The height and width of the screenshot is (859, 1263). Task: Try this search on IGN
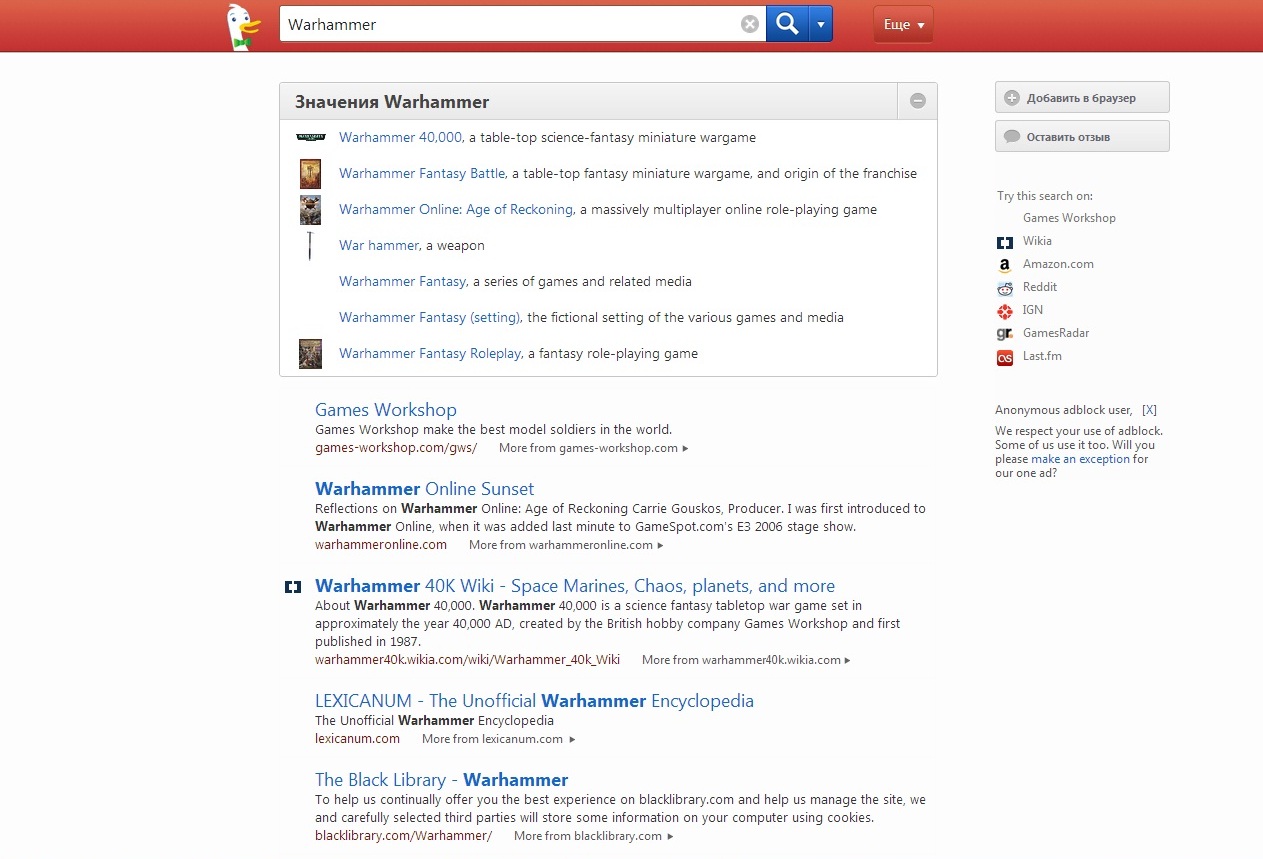point(1033,310)
